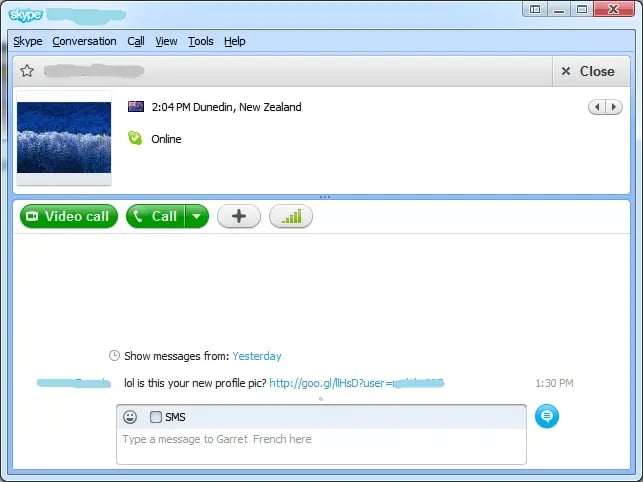Screen dimensions: 643x482
Task: Close the conversation with Close button
Action: tap(588, 71)
